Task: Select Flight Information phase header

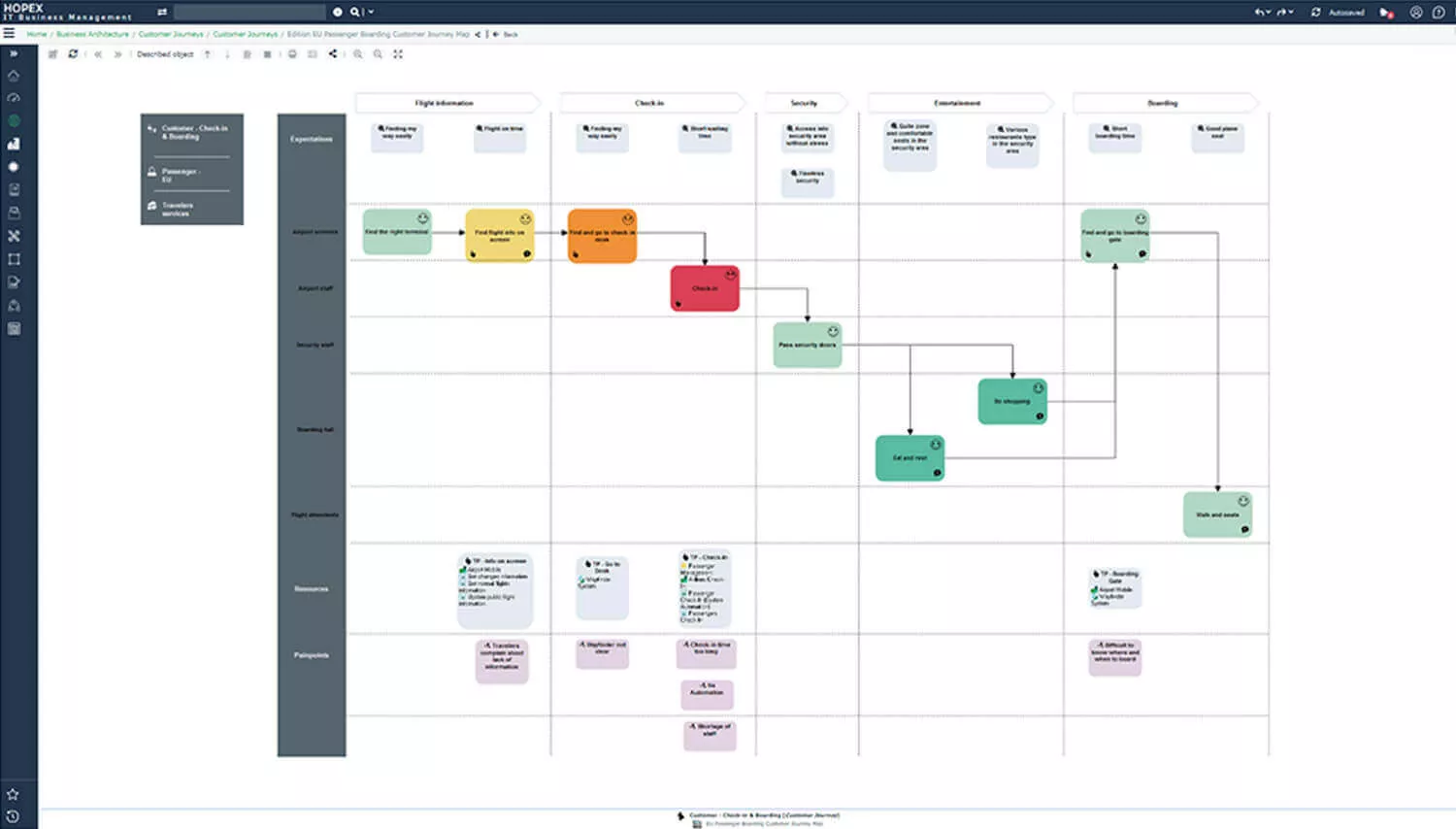Action: pos(447,103)
